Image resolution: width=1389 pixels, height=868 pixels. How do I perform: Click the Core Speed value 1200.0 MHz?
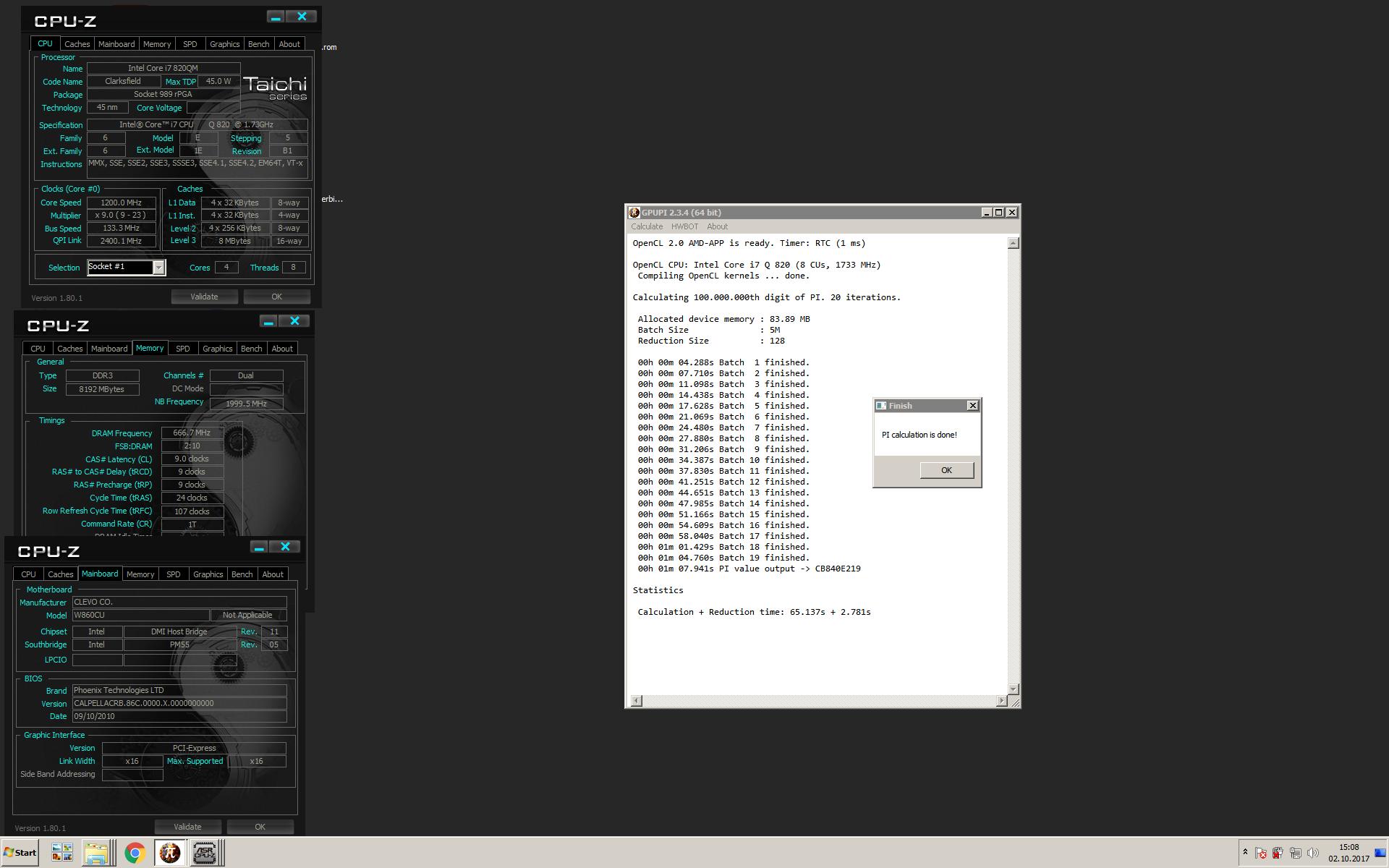click(x=121, y=203)
